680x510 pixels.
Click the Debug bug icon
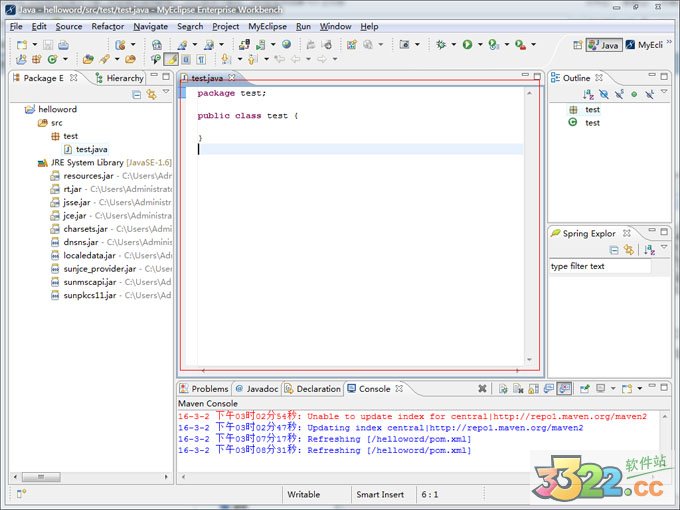(x=441, y=44)
